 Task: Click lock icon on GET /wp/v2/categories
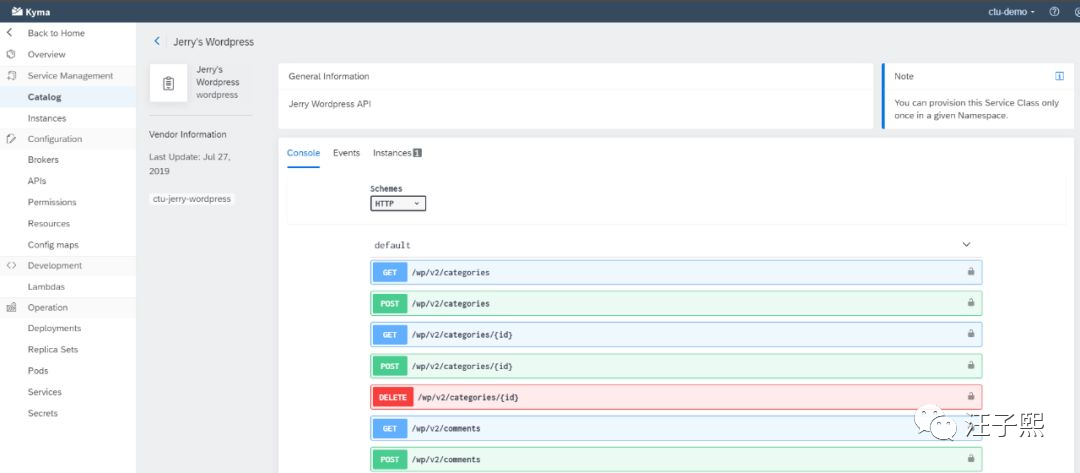[970, 271]
